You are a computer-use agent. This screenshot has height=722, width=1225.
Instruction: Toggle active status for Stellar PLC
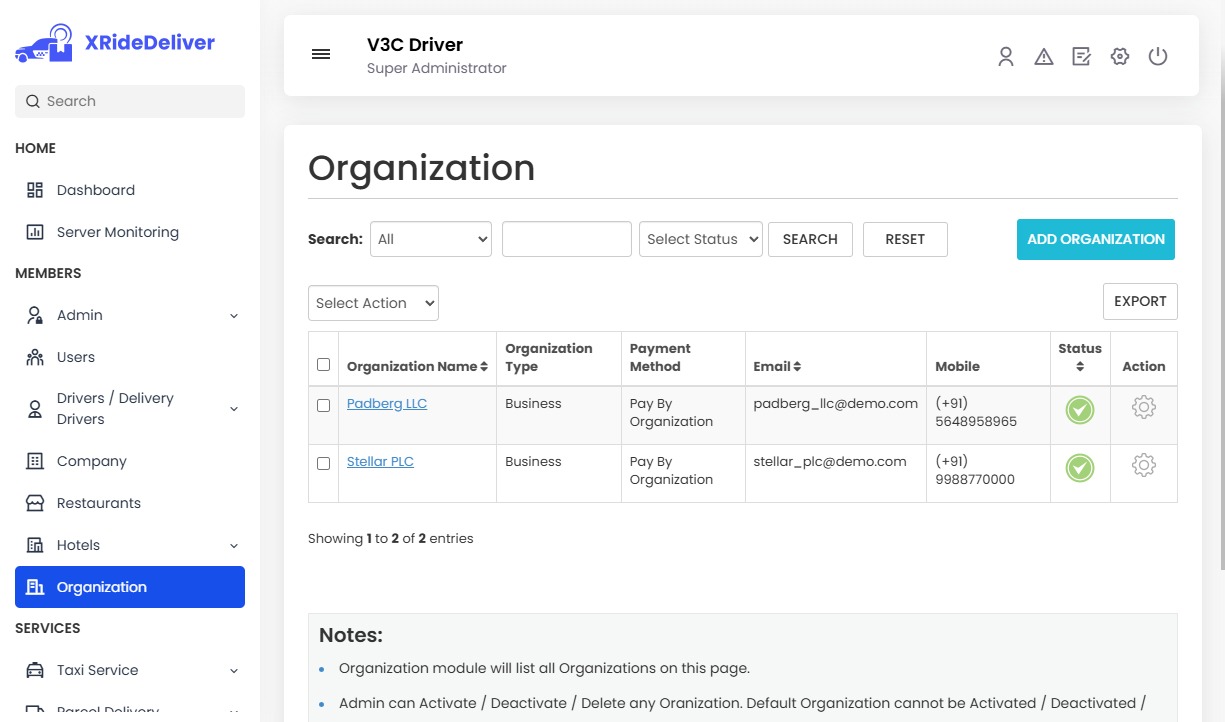pos(1079,467)
